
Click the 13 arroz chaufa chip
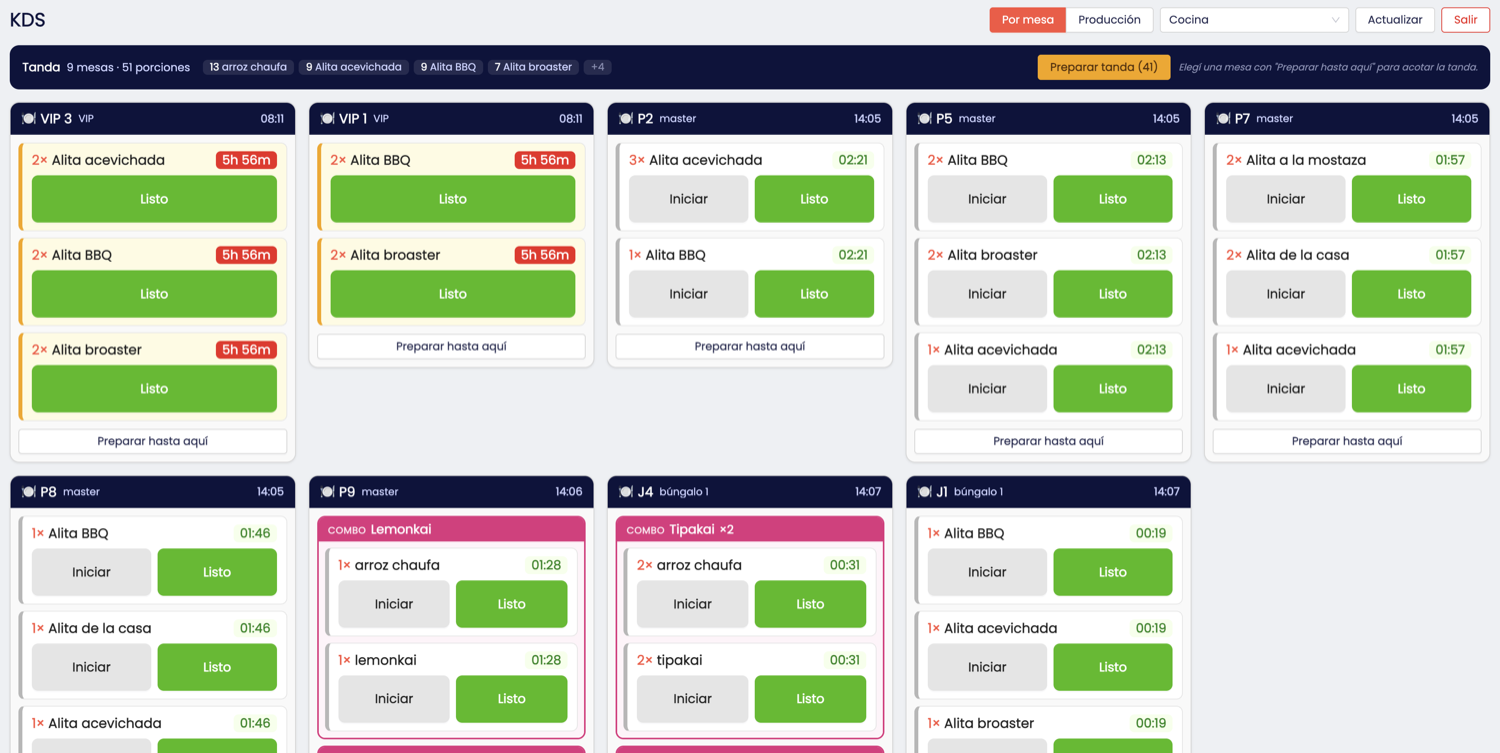coord(248,67)
